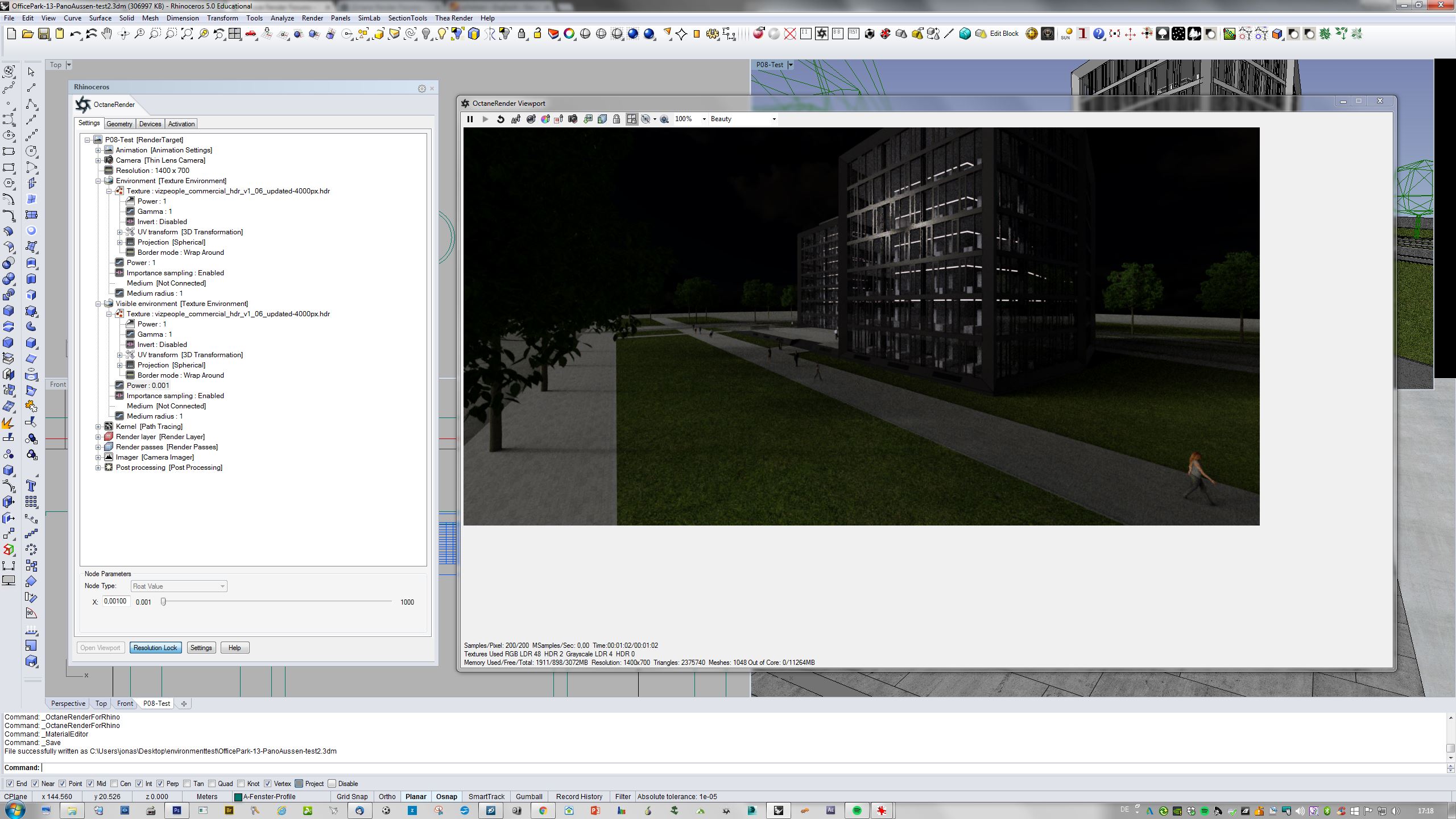Expand the Kernel [Path Tracing] node

(x=98, y=427)
